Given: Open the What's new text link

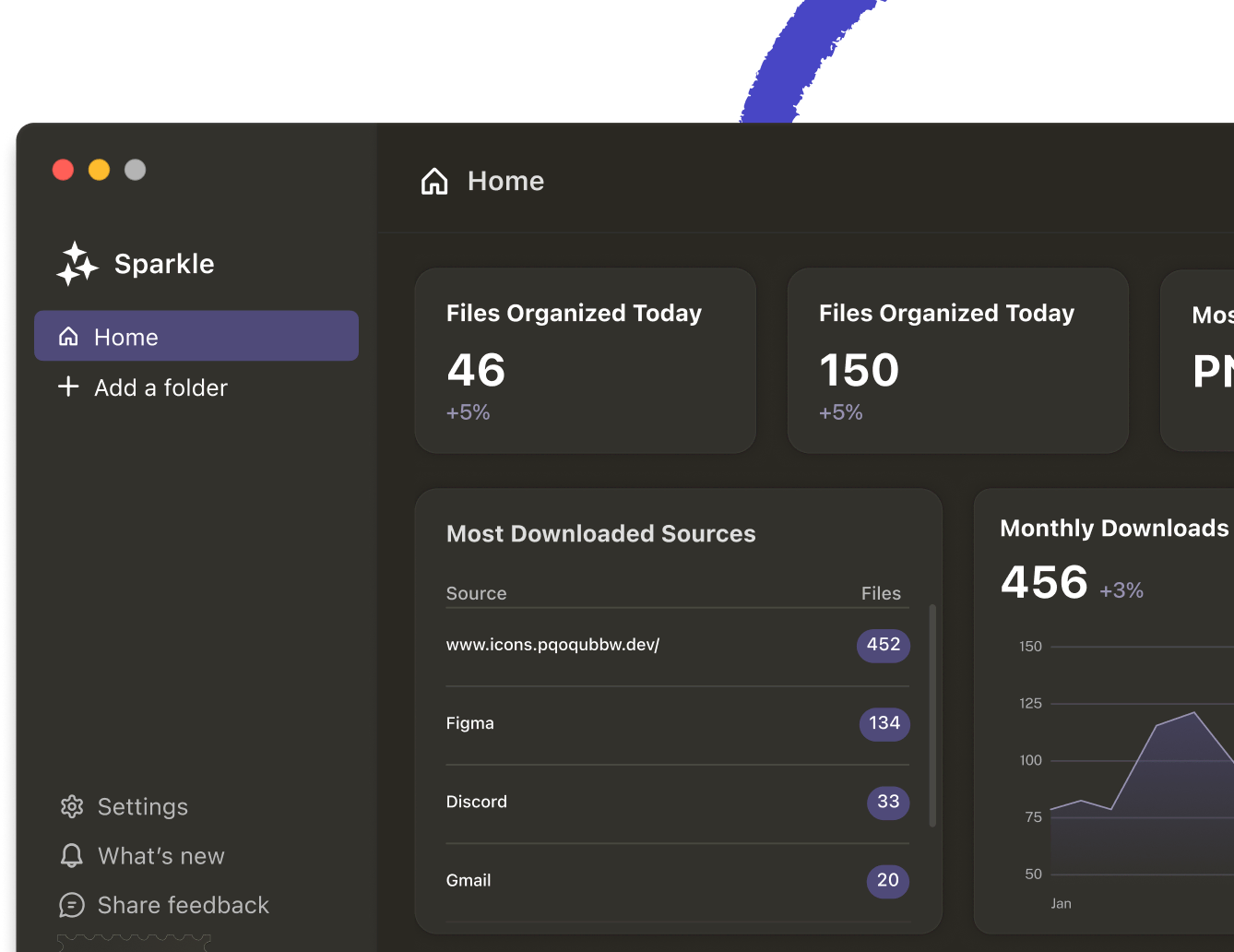Looking at the screenshot, I should (x=161, y=857).
